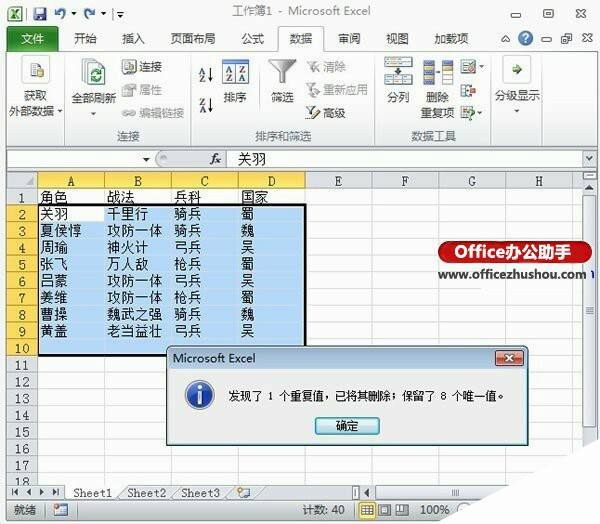600x524 pixels.
Task: Switch to Page Layout view in status bar
Action: coord(385,510)
